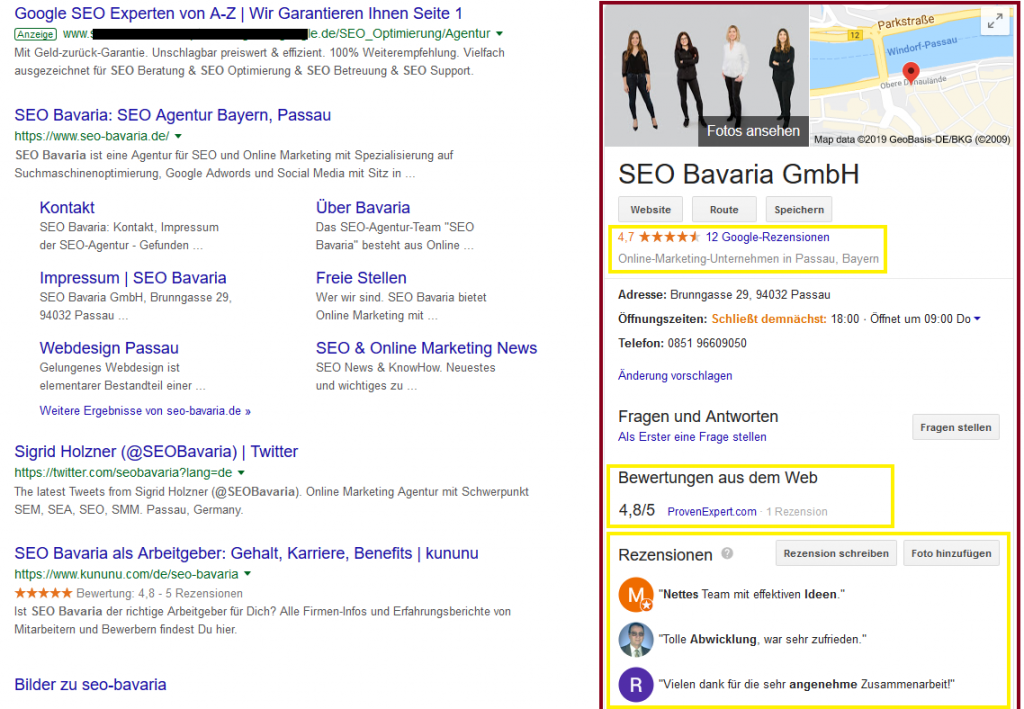Image resolution: width=1024 pixels, height=709 pixels.
Task: Click the 4,8/5 web rating score
Action: point(636,511)
